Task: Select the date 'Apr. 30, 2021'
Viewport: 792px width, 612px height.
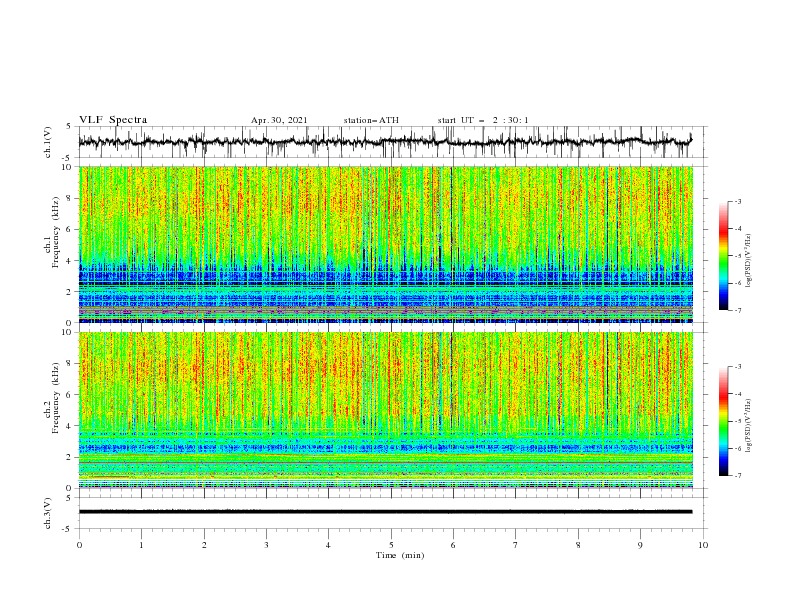Action: click(279, 120)
